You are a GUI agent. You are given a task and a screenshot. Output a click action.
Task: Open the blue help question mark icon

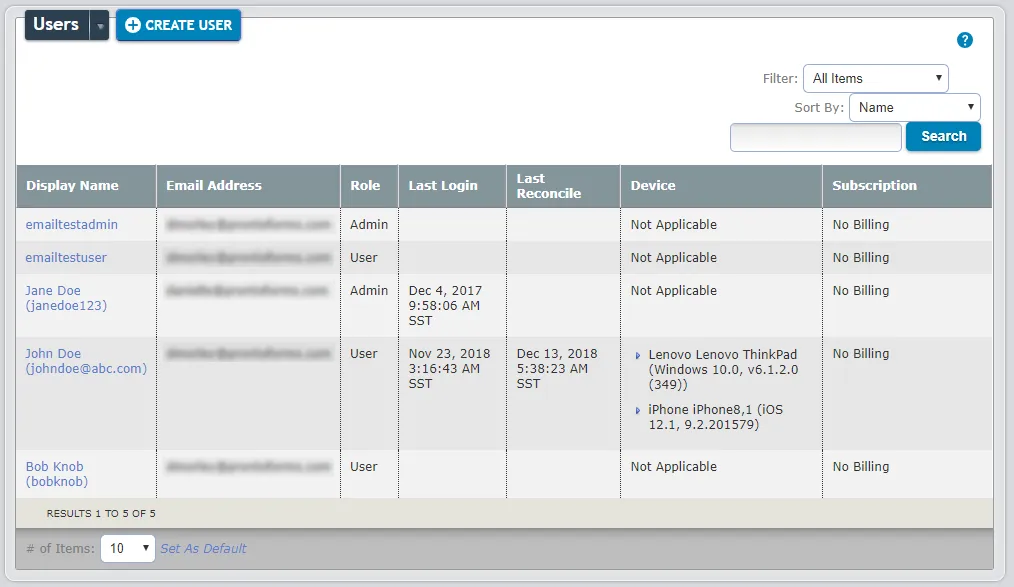coord(964,40)
